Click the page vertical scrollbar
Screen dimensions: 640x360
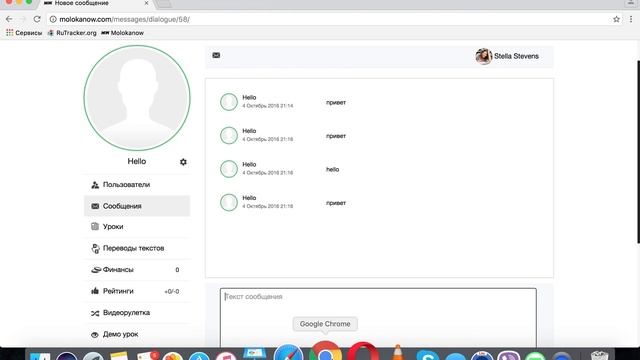click(x=639, y=152)
